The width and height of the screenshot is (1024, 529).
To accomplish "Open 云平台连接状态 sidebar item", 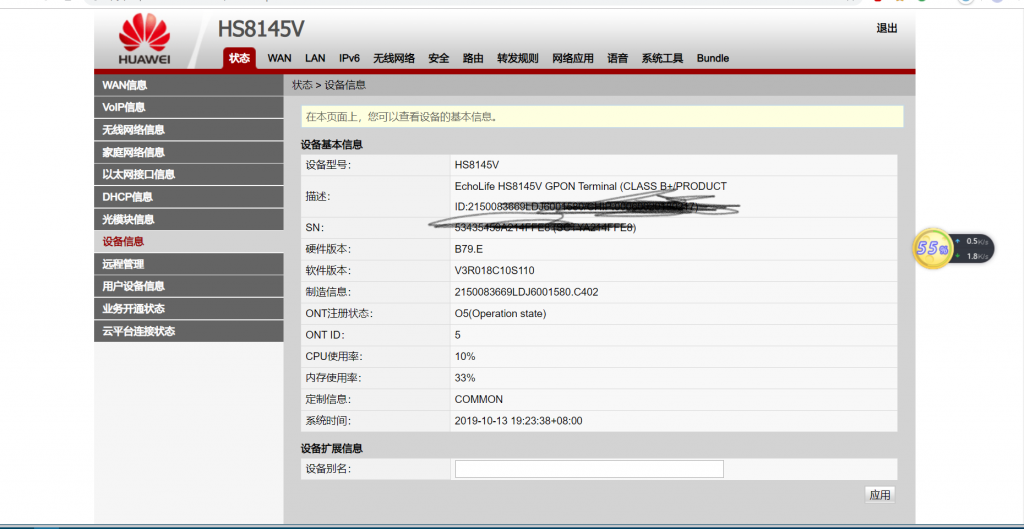I will [189, 331].
